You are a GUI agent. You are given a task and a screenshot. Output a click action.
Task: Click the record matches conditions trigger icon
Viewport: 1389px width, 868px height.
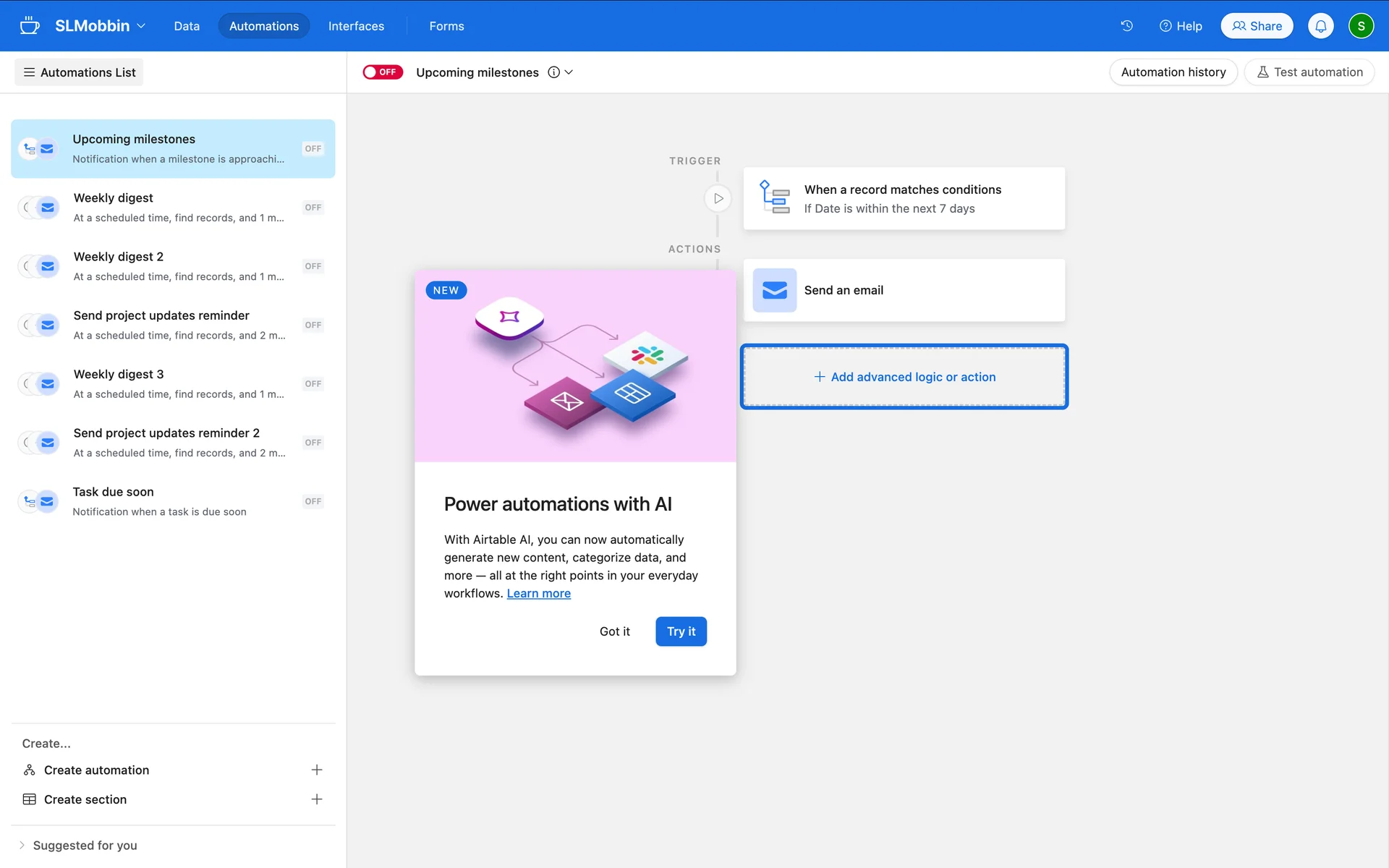point(774,198)
